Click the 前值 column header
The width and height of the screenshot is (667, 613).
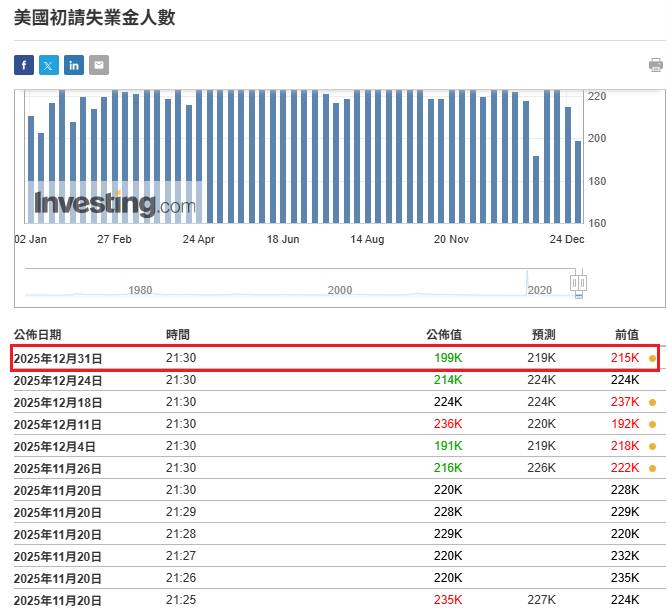[x=626, y=335]
